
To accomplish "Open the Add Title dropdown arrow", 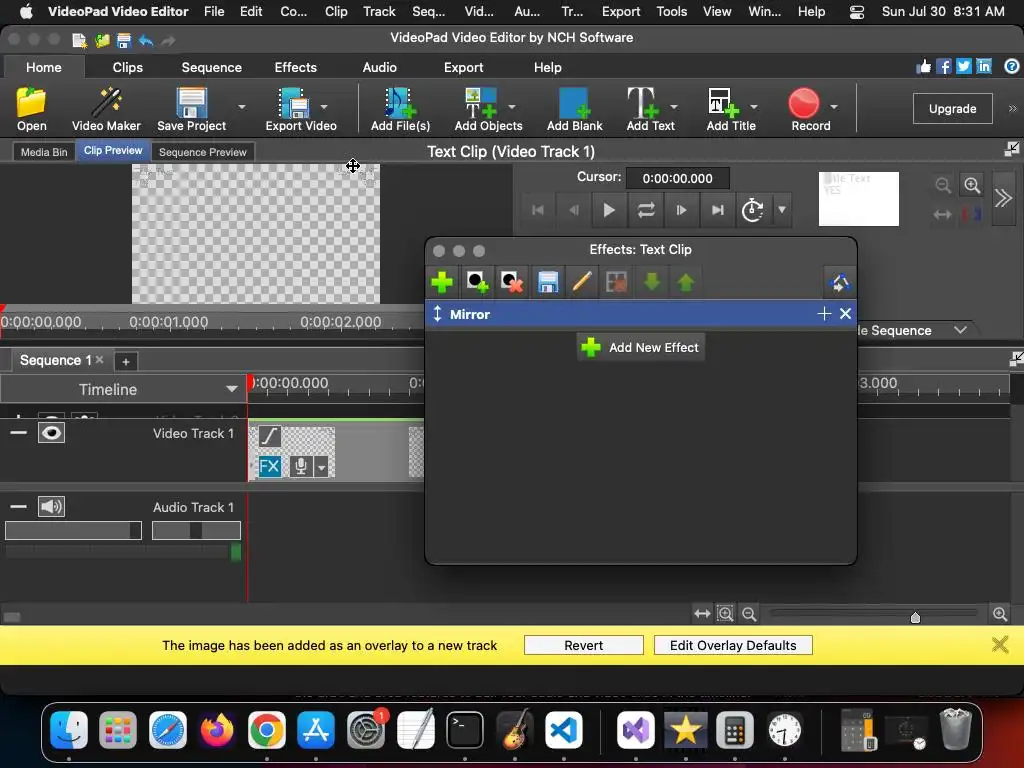I will point(754,106).
